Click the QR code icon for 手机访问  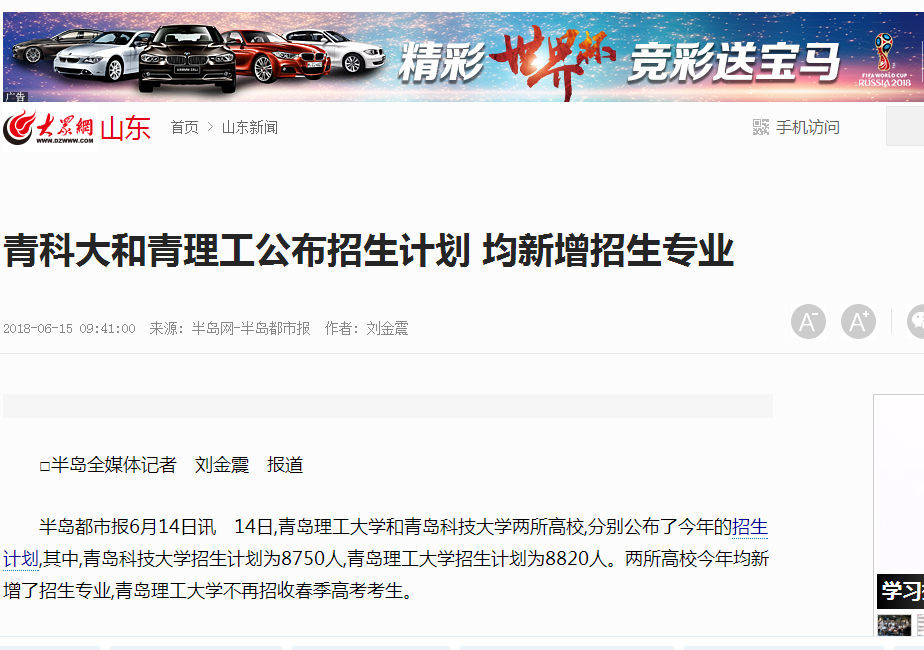tap(761, 127)
